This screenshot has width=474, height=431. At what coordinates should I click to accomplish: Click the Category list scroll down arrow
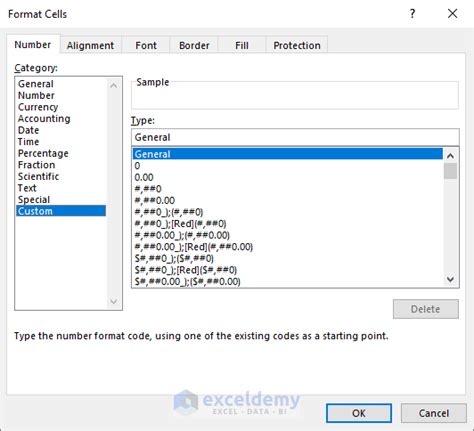click(114, 302)
